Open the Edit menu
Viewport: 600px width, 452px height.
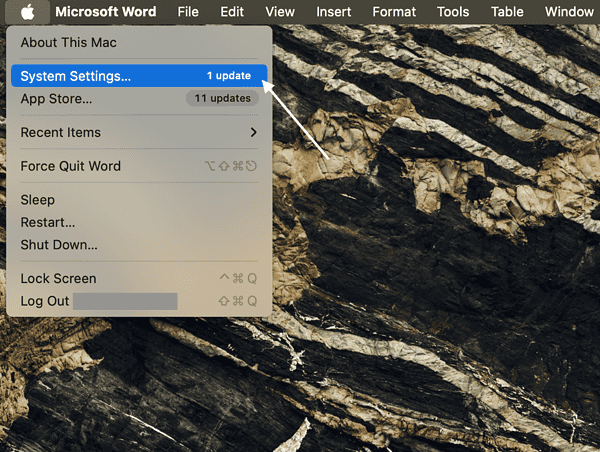tap(232, 12)
